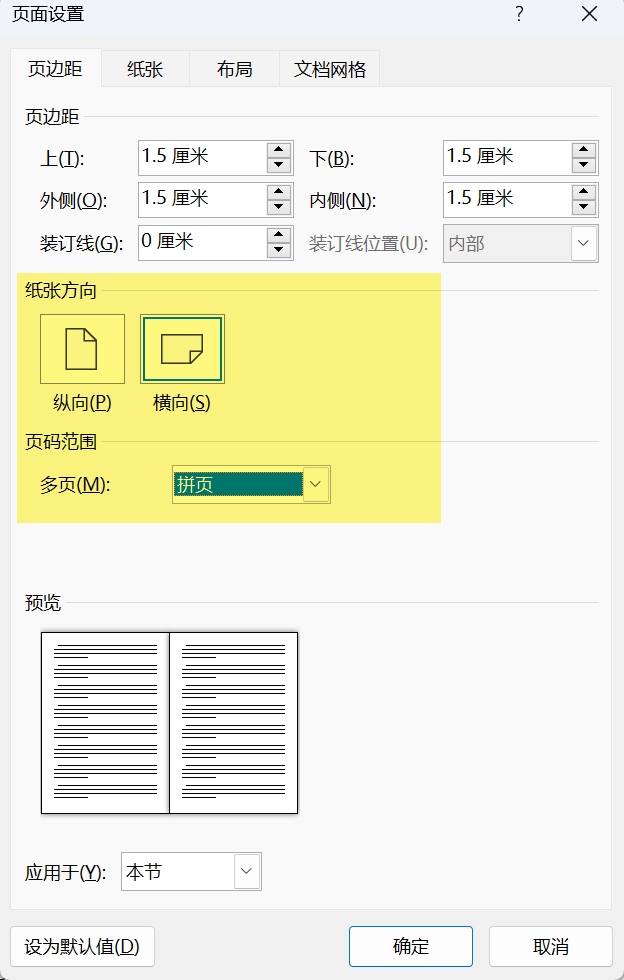Click the 装订线(G) label
This screenshot has height=980, width=624.
pos(81,243)
